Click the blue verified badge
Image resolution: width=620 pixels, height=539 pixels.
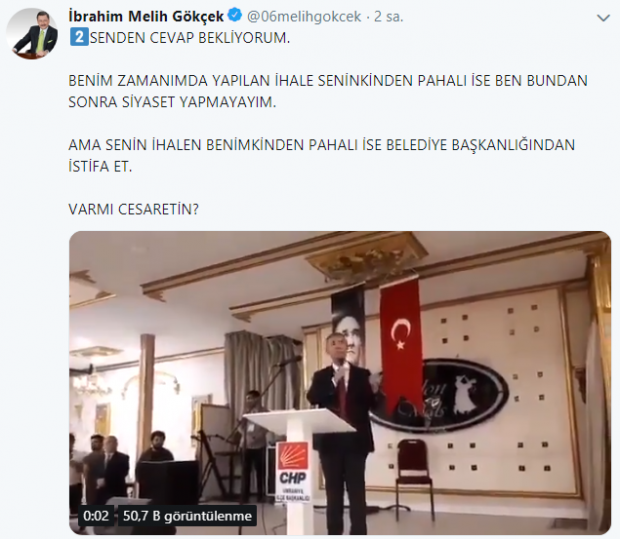point(235,16)
